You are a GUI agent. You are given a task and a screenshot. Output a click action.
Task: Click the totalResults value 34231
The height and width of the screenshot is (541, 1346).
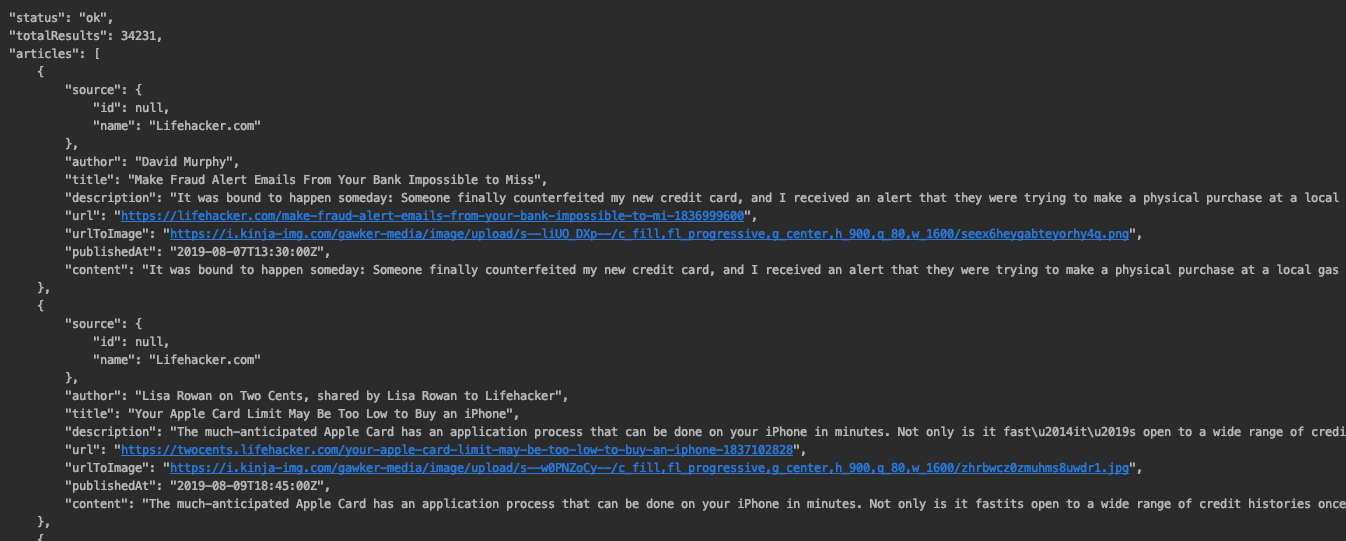tap(139, 36)
